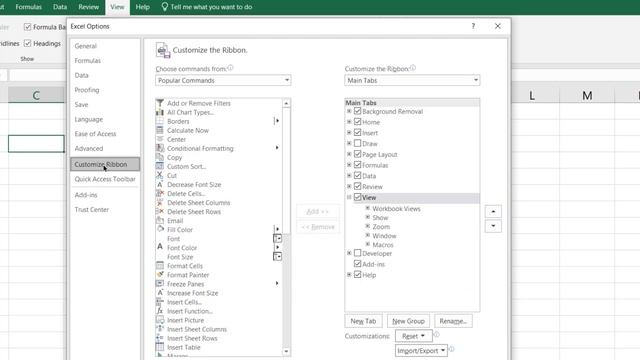Select column M header in worksheet
The image size is (640, 360).
587,96
